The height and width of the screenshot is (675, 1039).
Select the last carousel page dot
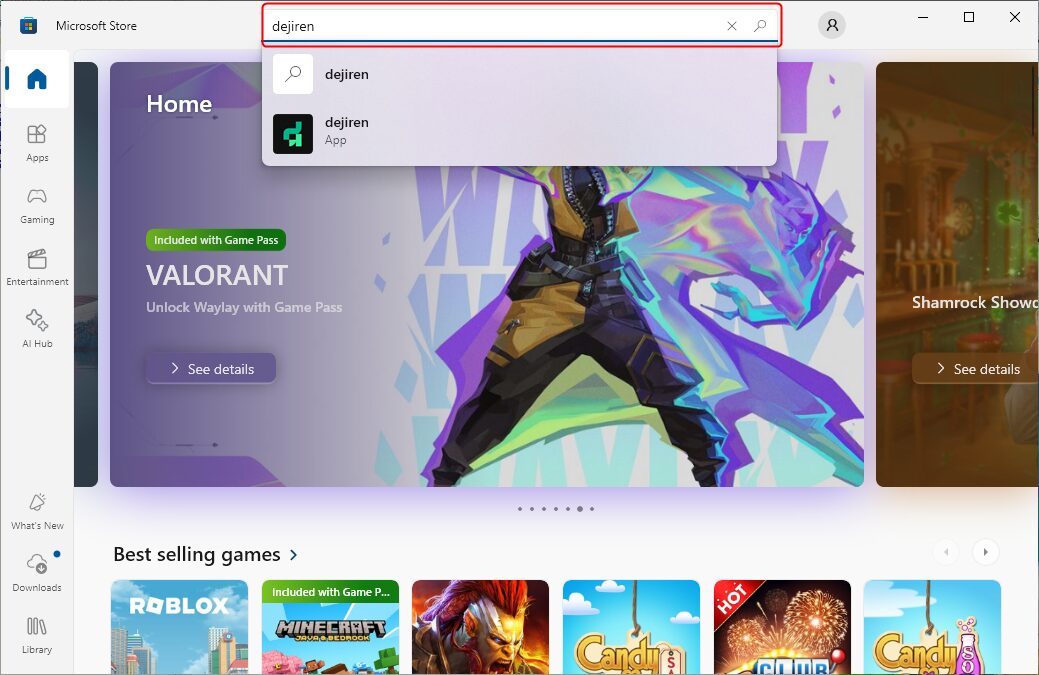point(592,509)
